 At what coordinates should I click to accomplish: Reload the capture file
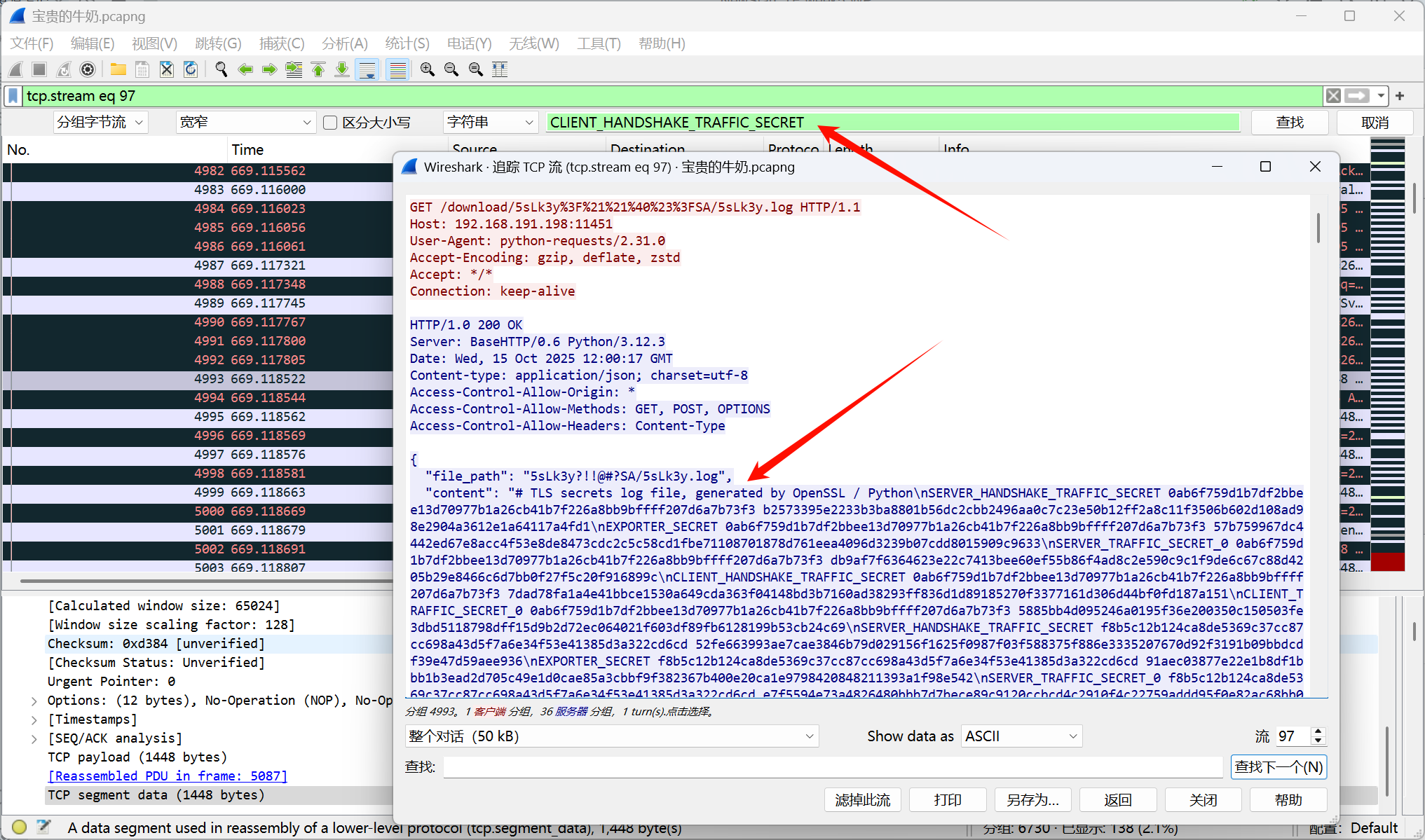tap(190, 69)
